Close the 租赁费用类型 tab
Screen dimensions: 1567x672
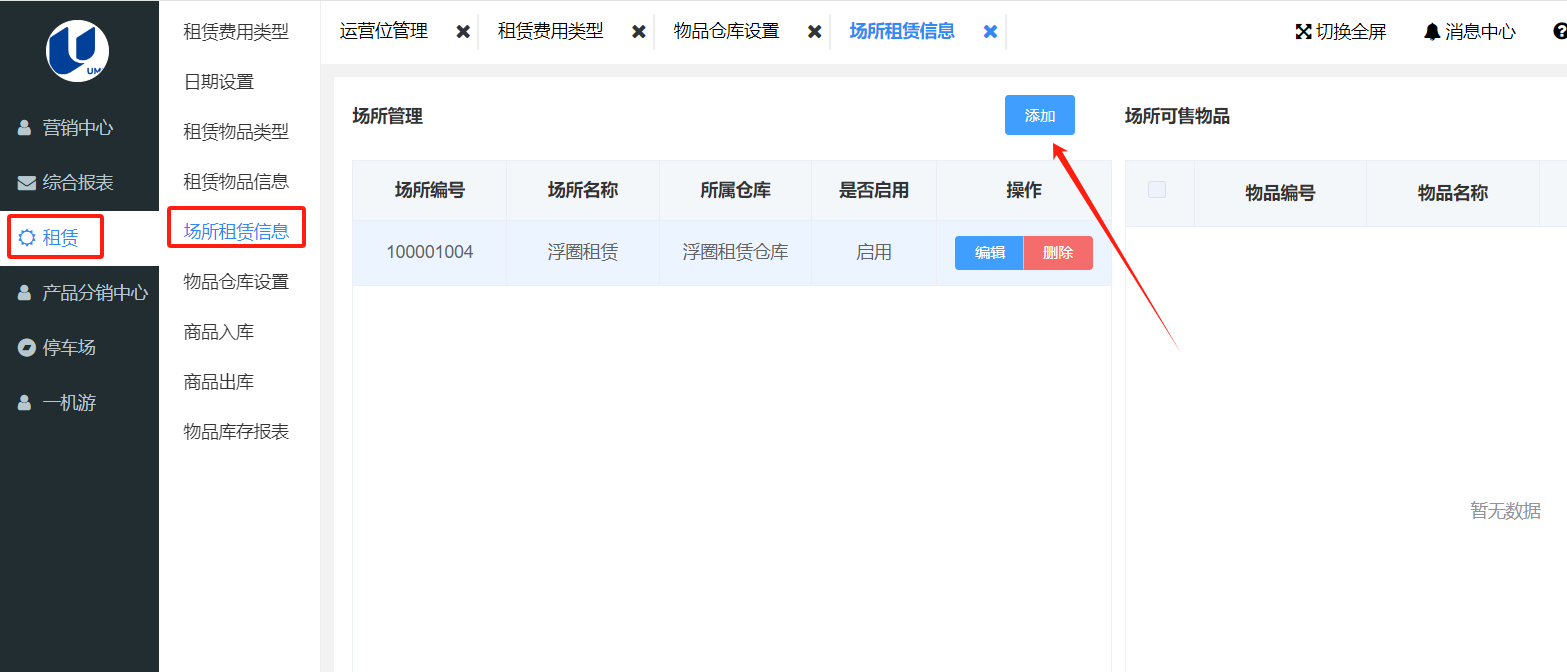[639, 32]
